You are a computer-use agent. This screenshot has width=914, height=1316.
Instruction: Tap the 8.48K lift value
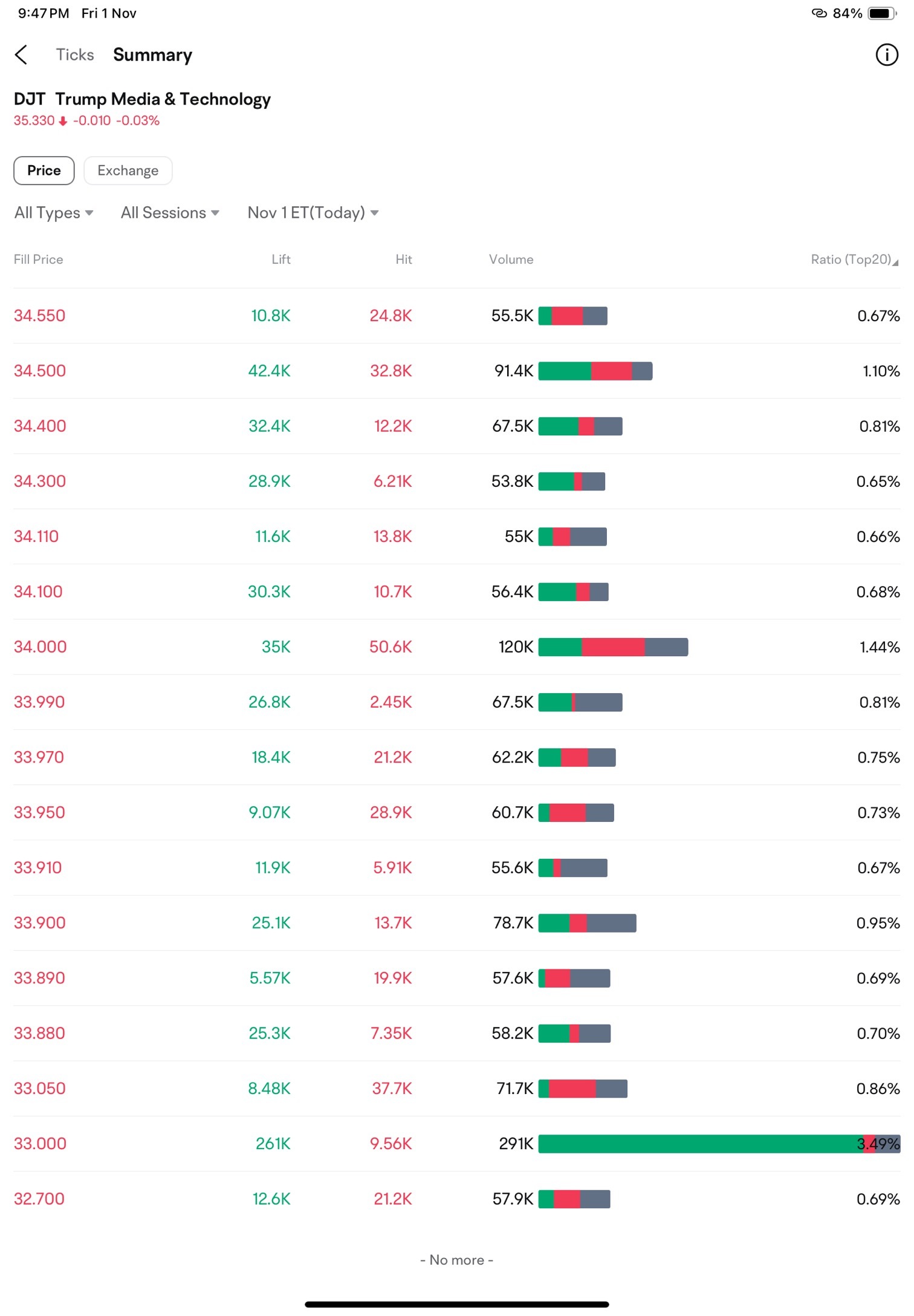click(270, 1088)
